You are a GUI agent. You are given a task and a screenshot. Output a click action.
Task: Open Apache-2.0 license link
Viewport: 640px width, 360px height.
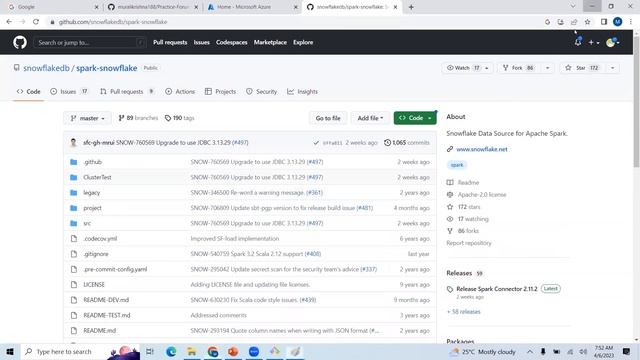pyautogui.click(x=482, y=195)
